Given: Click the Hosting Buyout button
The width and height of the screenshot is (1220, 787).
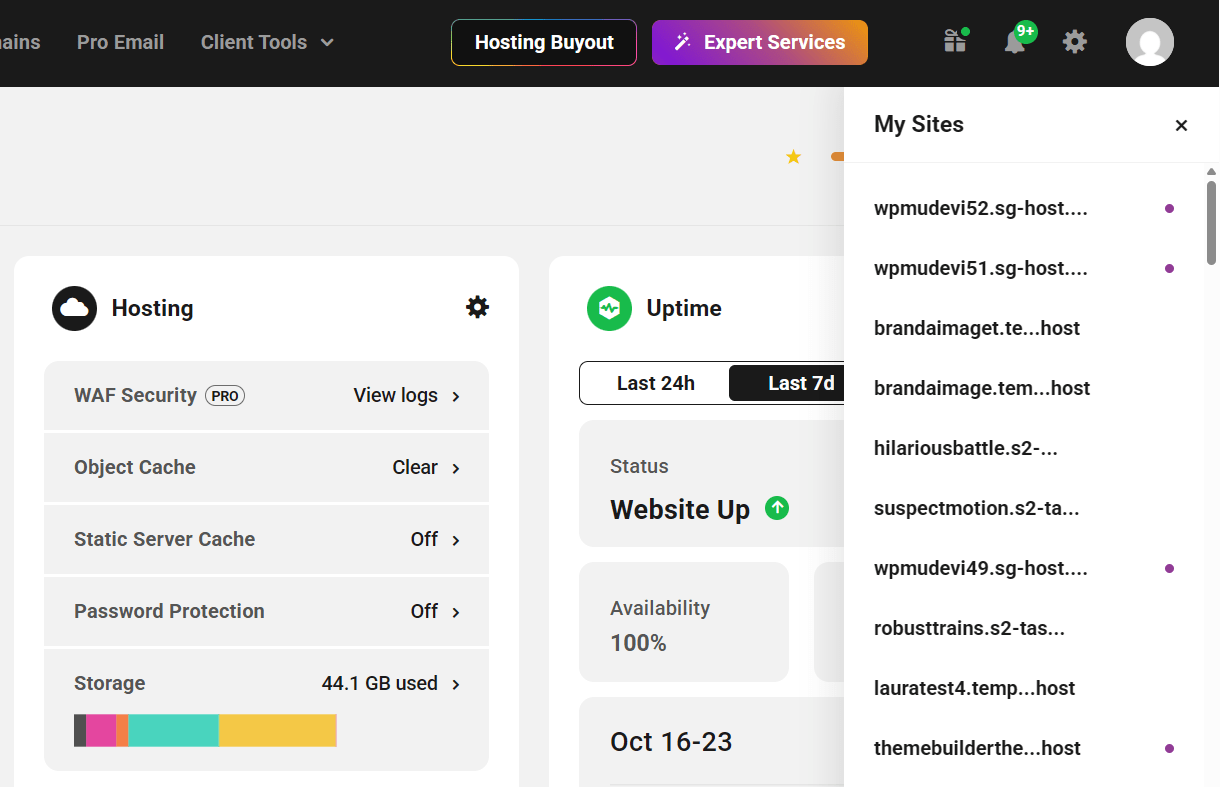Looking at the screenshot, I should (544, 42).
